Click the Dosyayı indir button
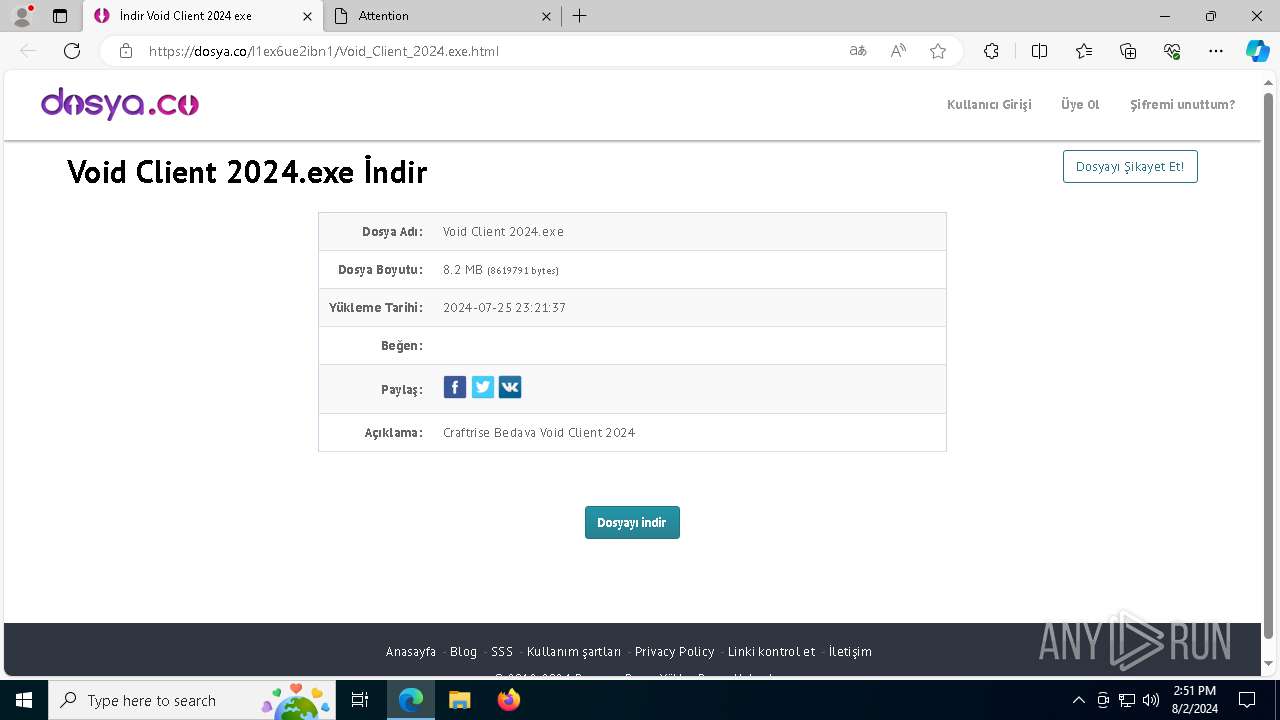The image size is (1280, 720). tap(632, 523)
